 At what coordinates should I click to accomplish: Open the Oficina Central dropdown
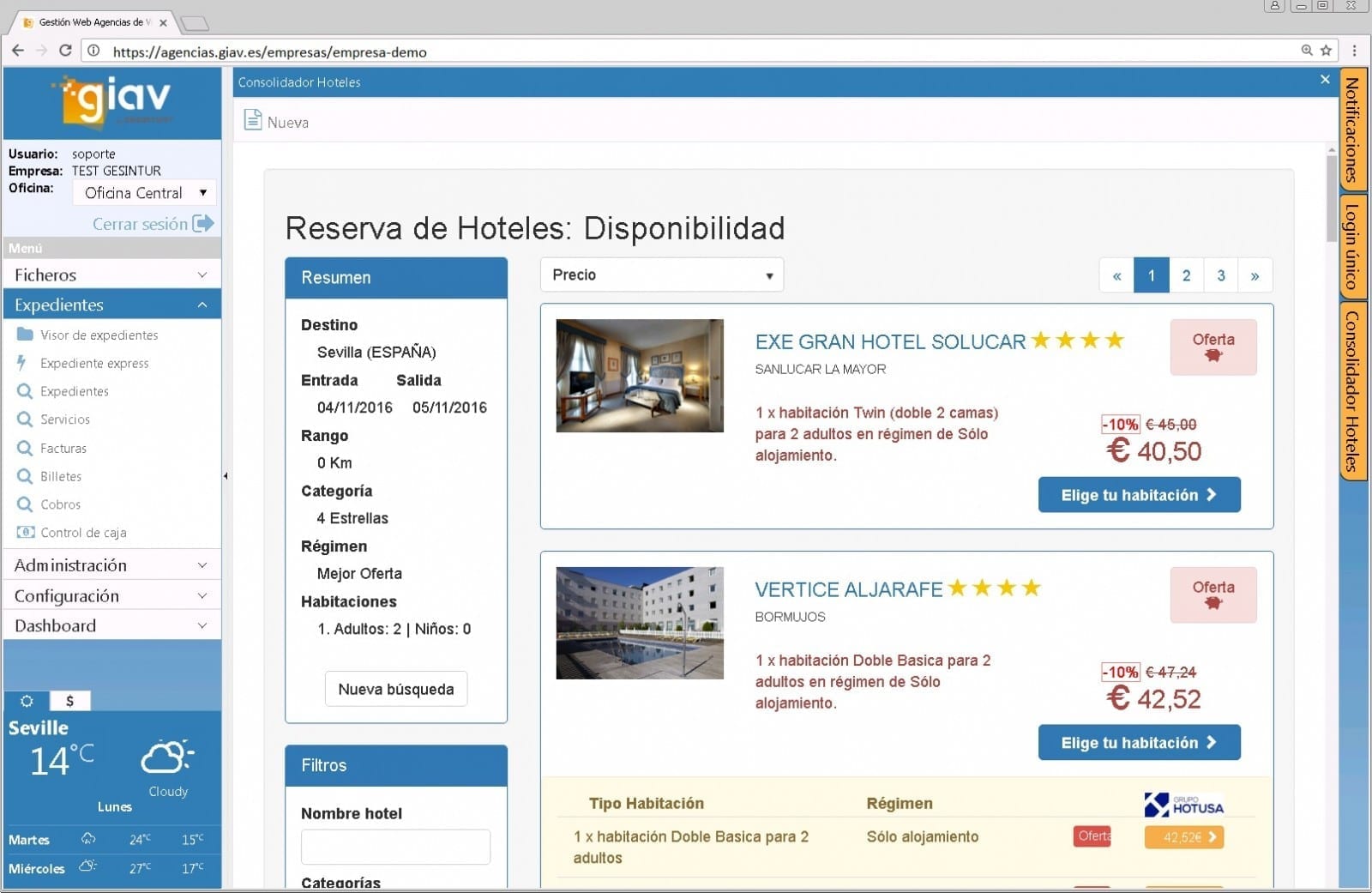144,192
